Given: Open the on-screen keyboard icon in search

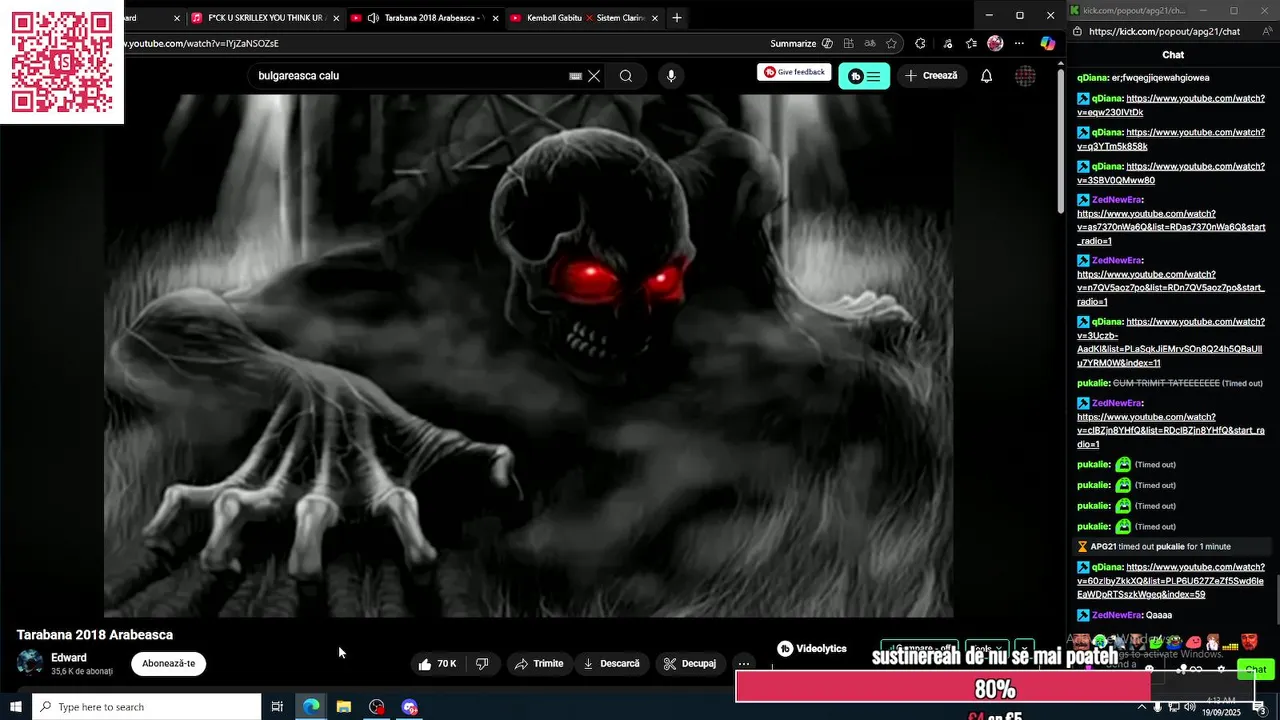Looking at the screenshot, I should 576,76.
